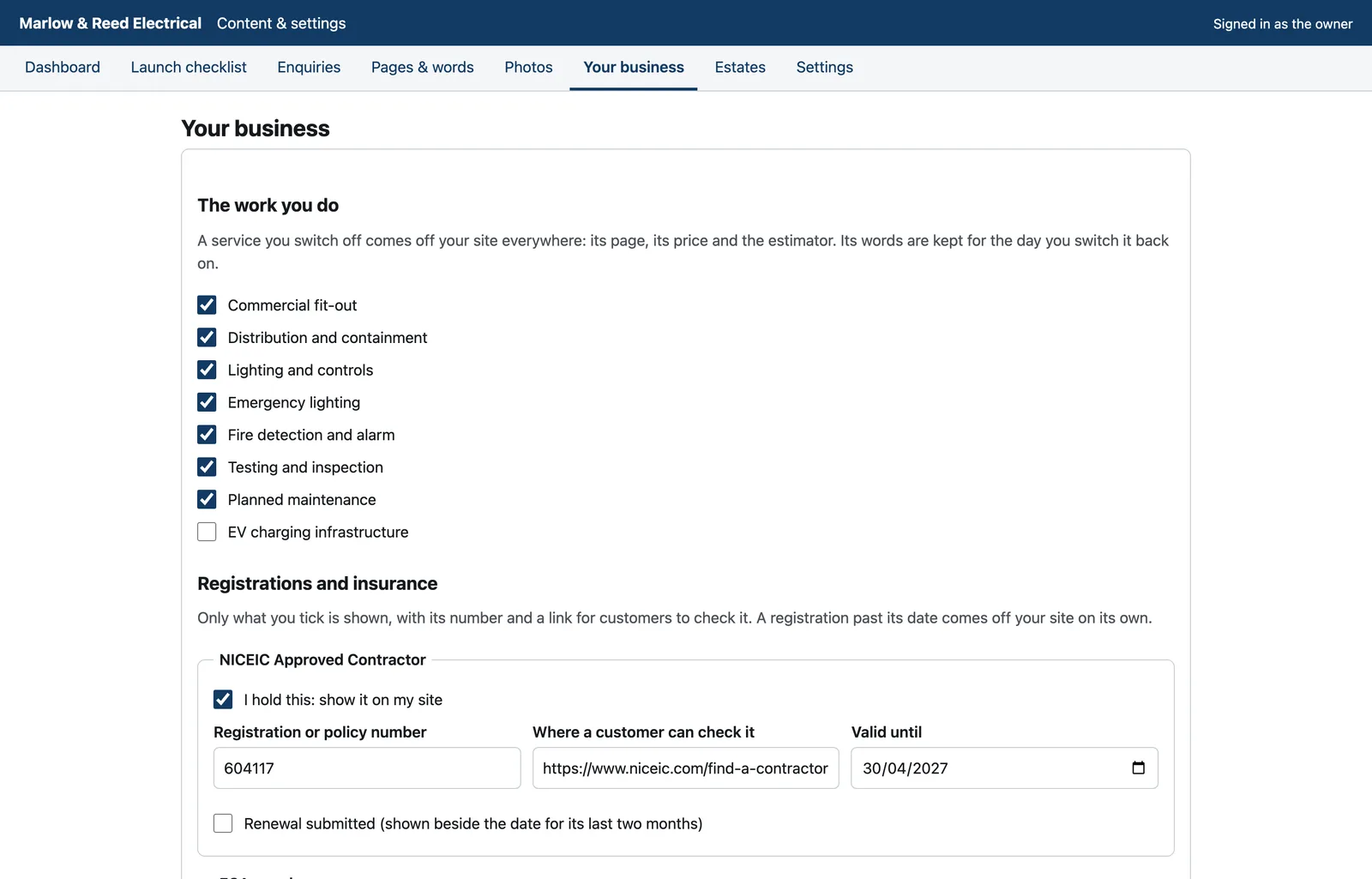Viewport: 1372px width, 879px height.
Task: Click the 'NICEIC Approved Contractor' legend
Action: pos(322,659)
